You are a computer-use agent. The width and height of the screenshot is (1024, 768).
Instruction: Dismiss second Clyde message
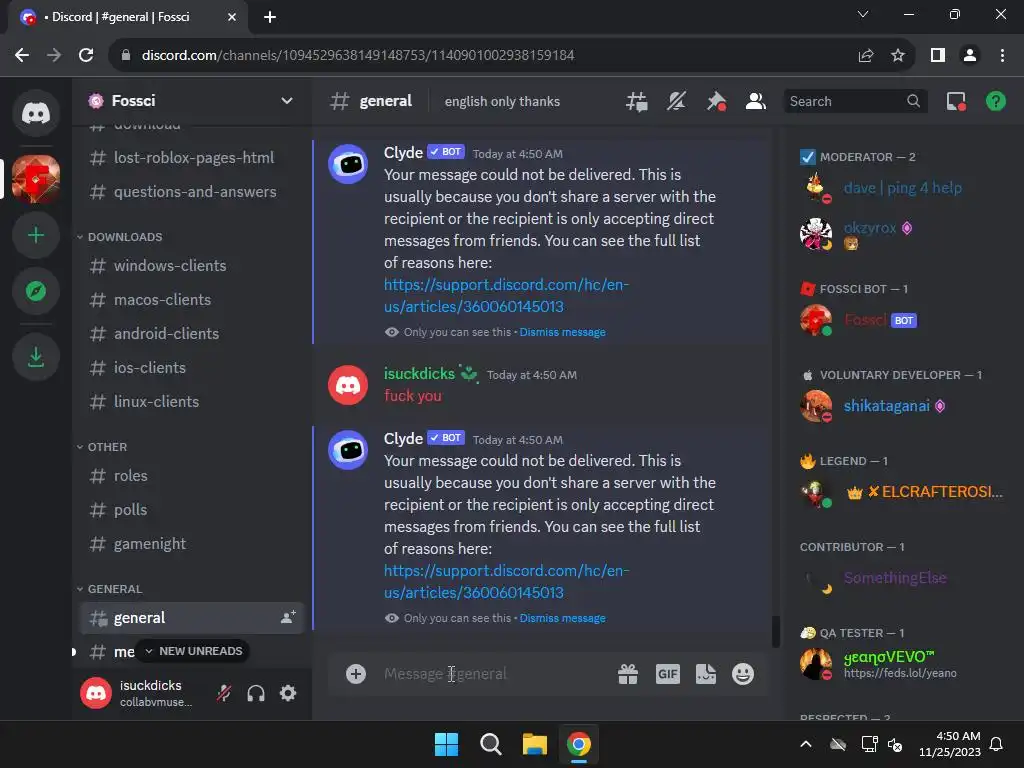562,618
